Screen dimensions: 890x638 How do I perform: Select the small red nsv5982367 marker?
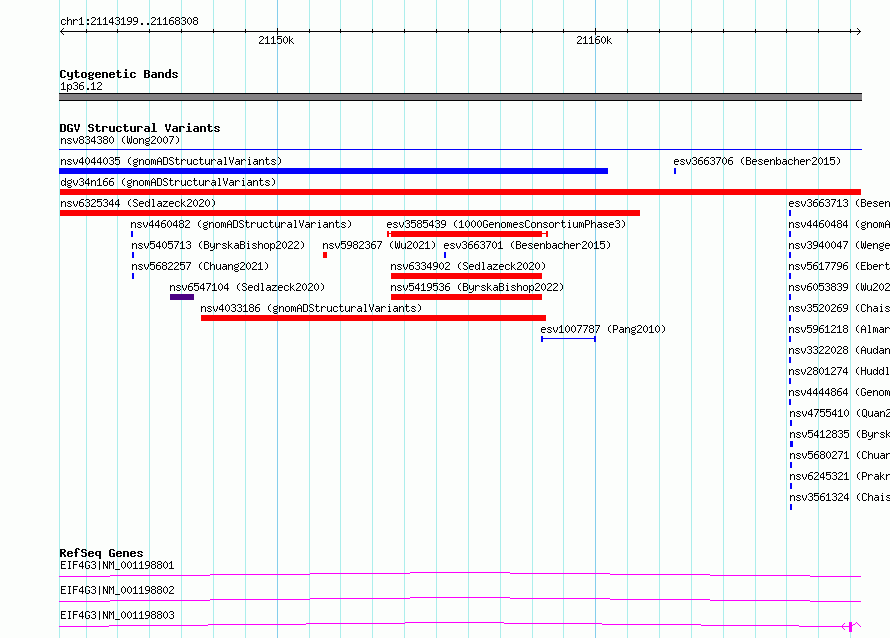point(325,255)
